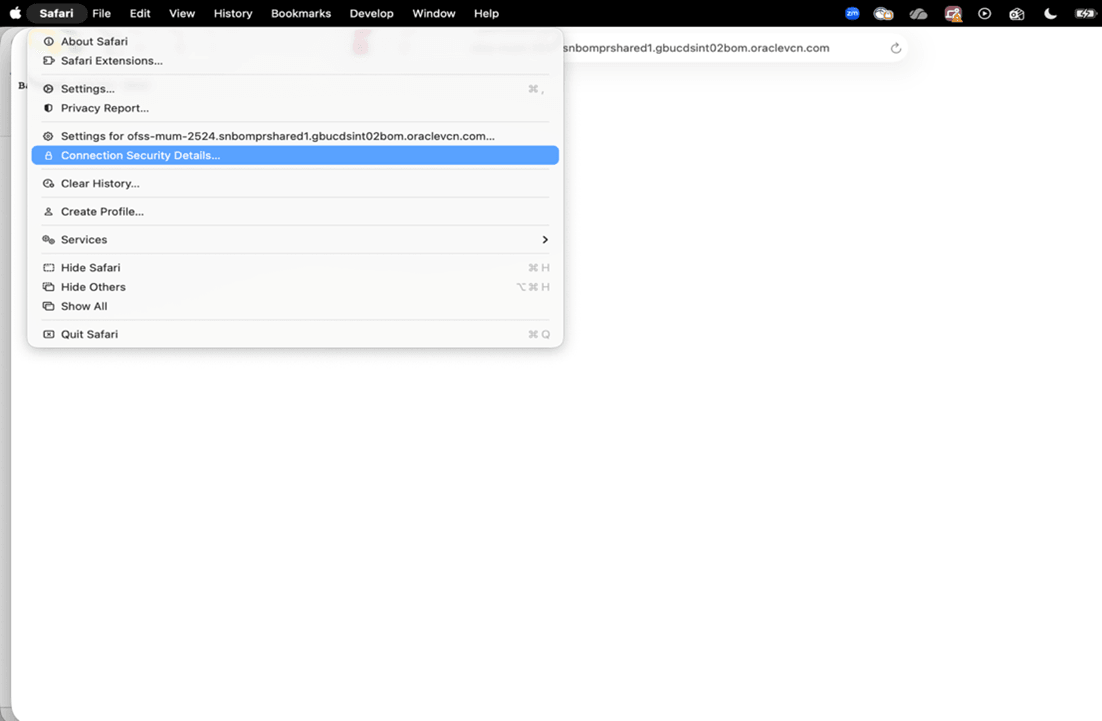Click the window icon beside Hide Safari
This screenshot has width=1102, height=721.
coord(48,268)
